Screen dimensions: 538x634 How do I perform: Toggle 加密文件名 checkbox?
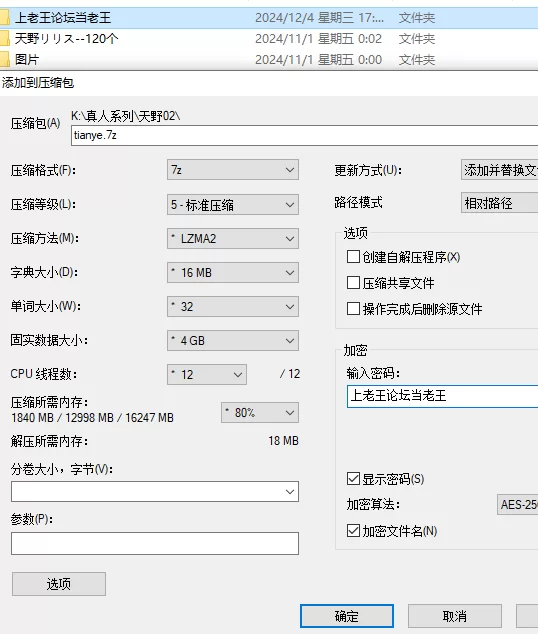click(353, 530)
